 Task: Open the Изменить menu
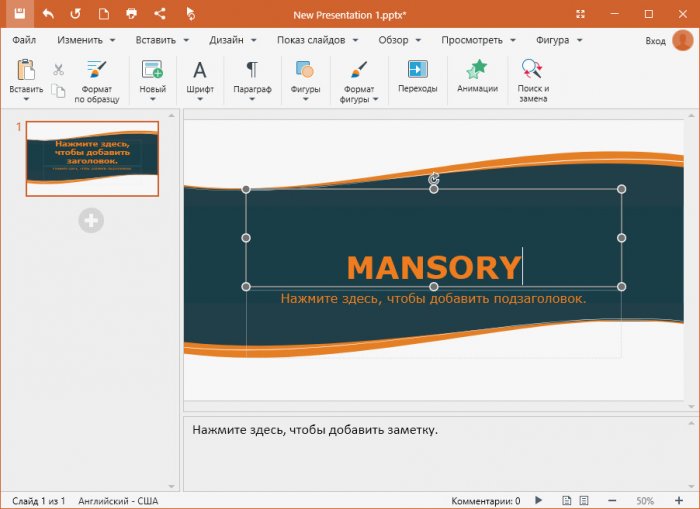pos(86,40)
